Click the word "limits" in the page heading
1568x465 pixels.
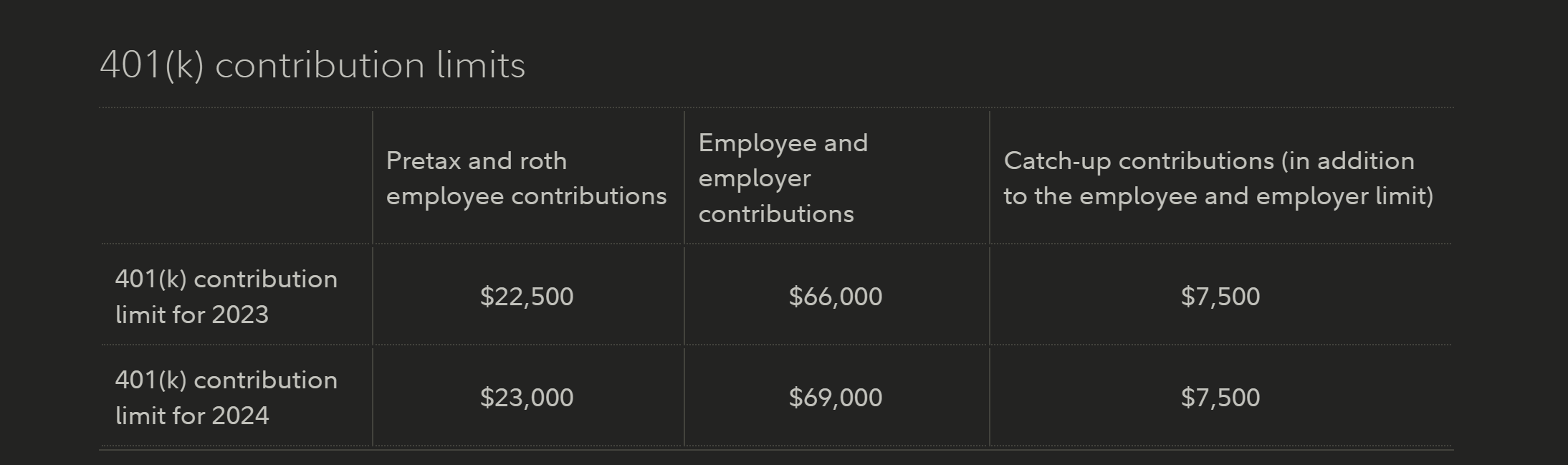pyautogui.click(x=481, y=65)
